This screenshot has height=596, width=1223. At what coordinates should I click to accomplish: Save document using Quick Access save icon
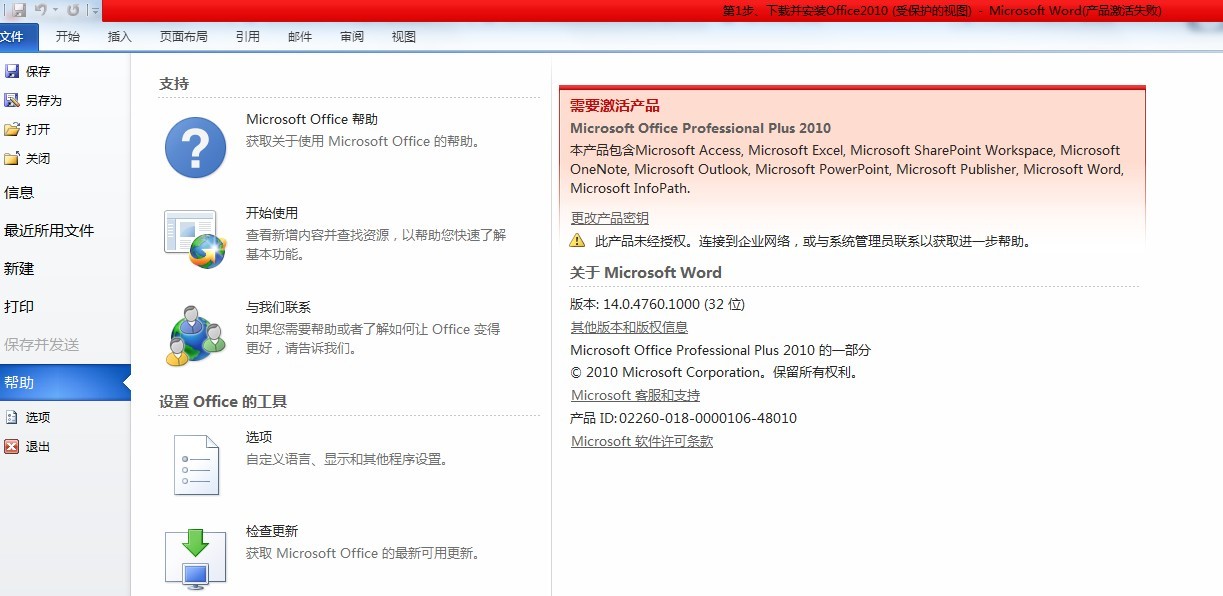(x=19, y=9)
